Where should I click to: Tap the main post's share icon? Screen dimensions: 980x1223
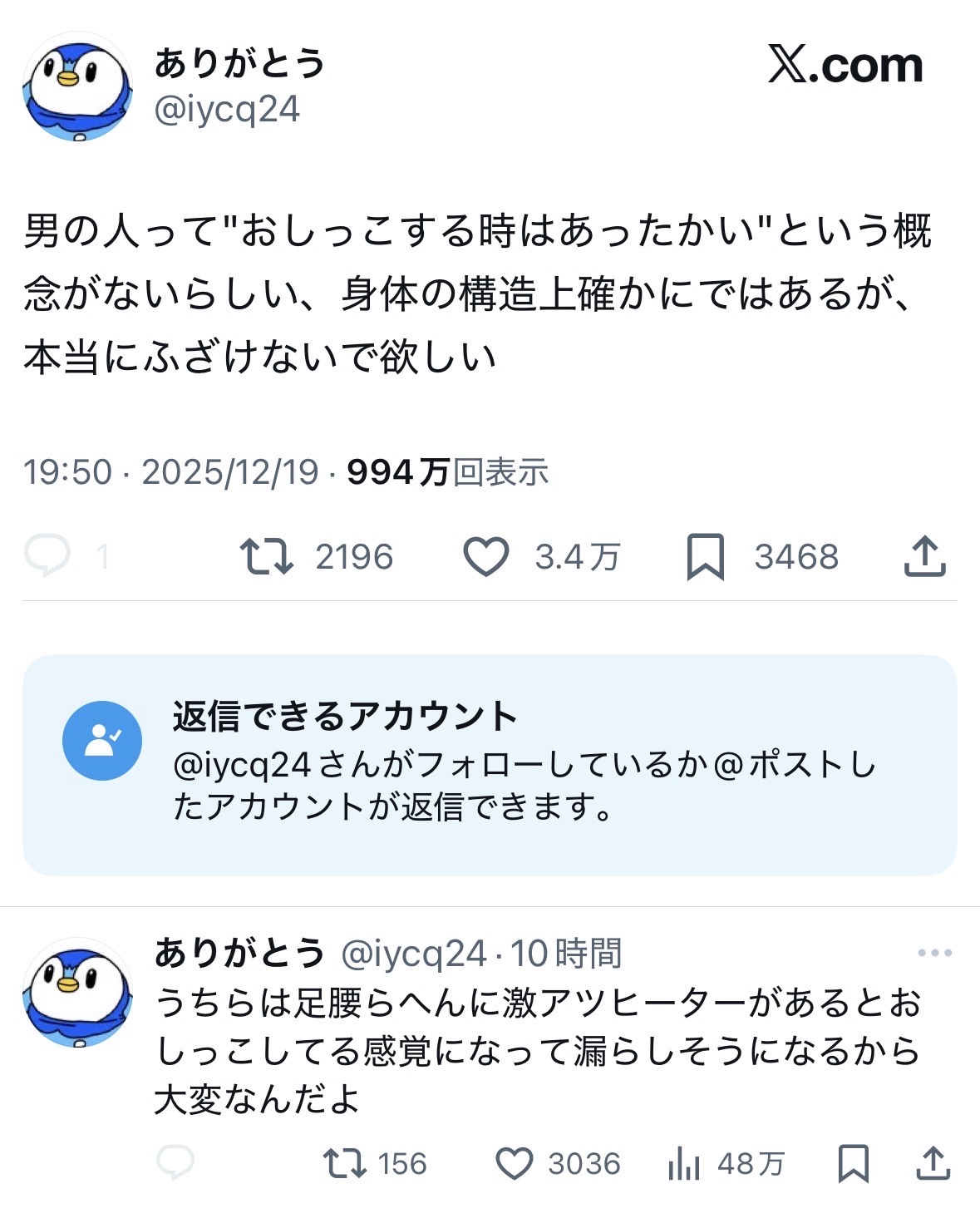click(x=924, y=556)
